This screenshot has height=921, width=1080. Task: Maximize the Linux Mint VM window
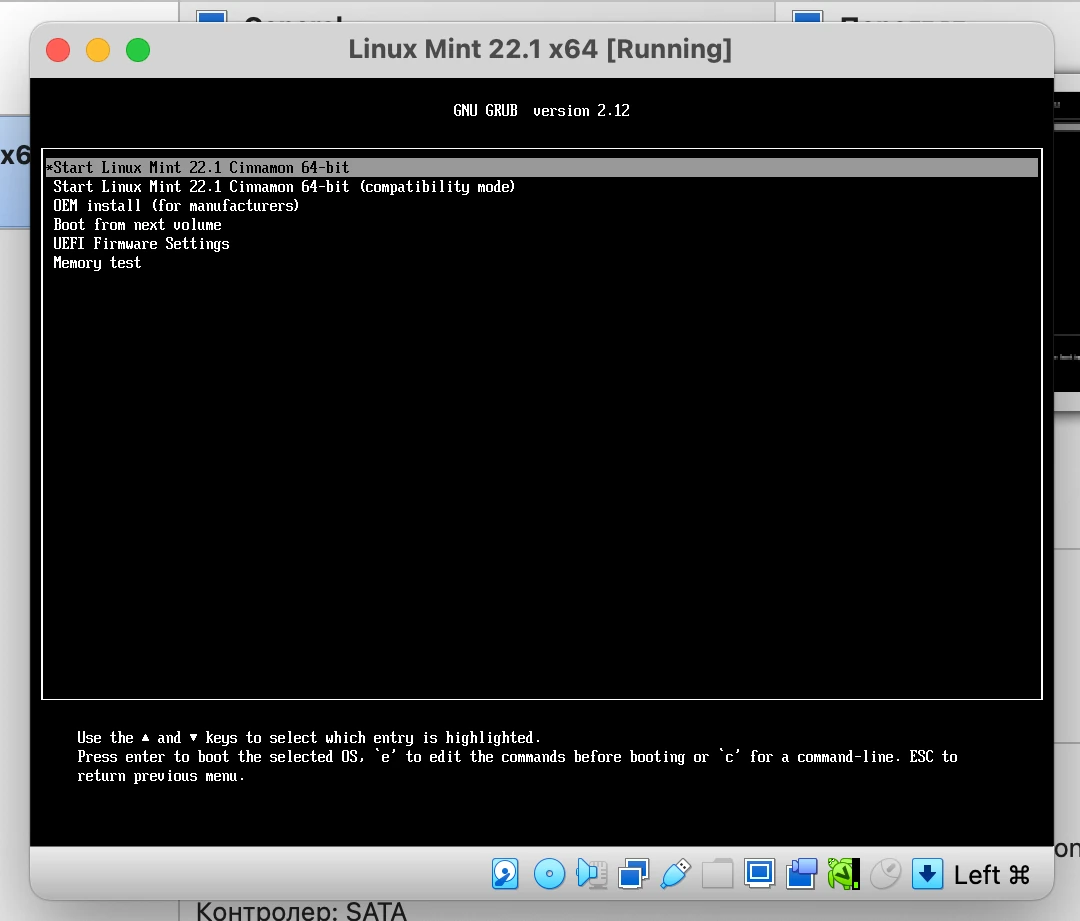(138, 50)
